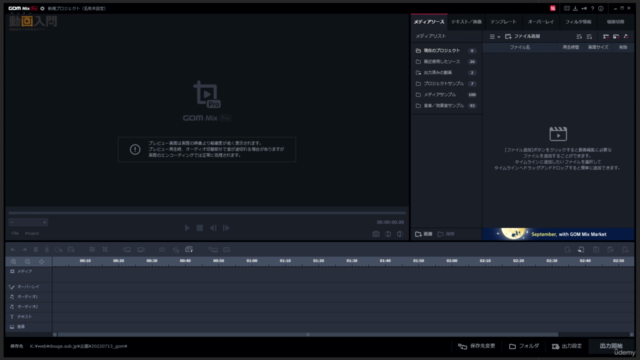The width and height of the screenshot is (640, 360).
Task: Click the speaker volume icon in timeline toolbar
Action: point(162,249)
